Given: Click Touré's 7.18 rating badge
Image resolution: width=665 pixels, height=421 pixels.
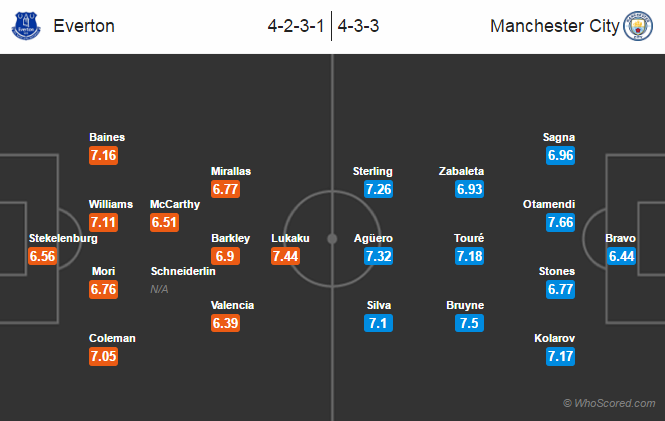Looking at the screenshot, I should click(x=469, y=256).
